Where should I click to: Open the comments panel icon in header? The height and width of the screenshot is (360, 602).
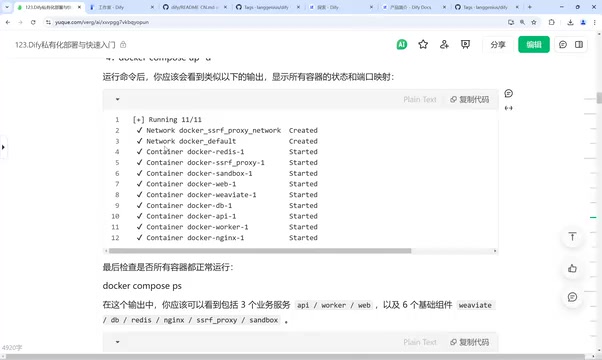[563, 45]
